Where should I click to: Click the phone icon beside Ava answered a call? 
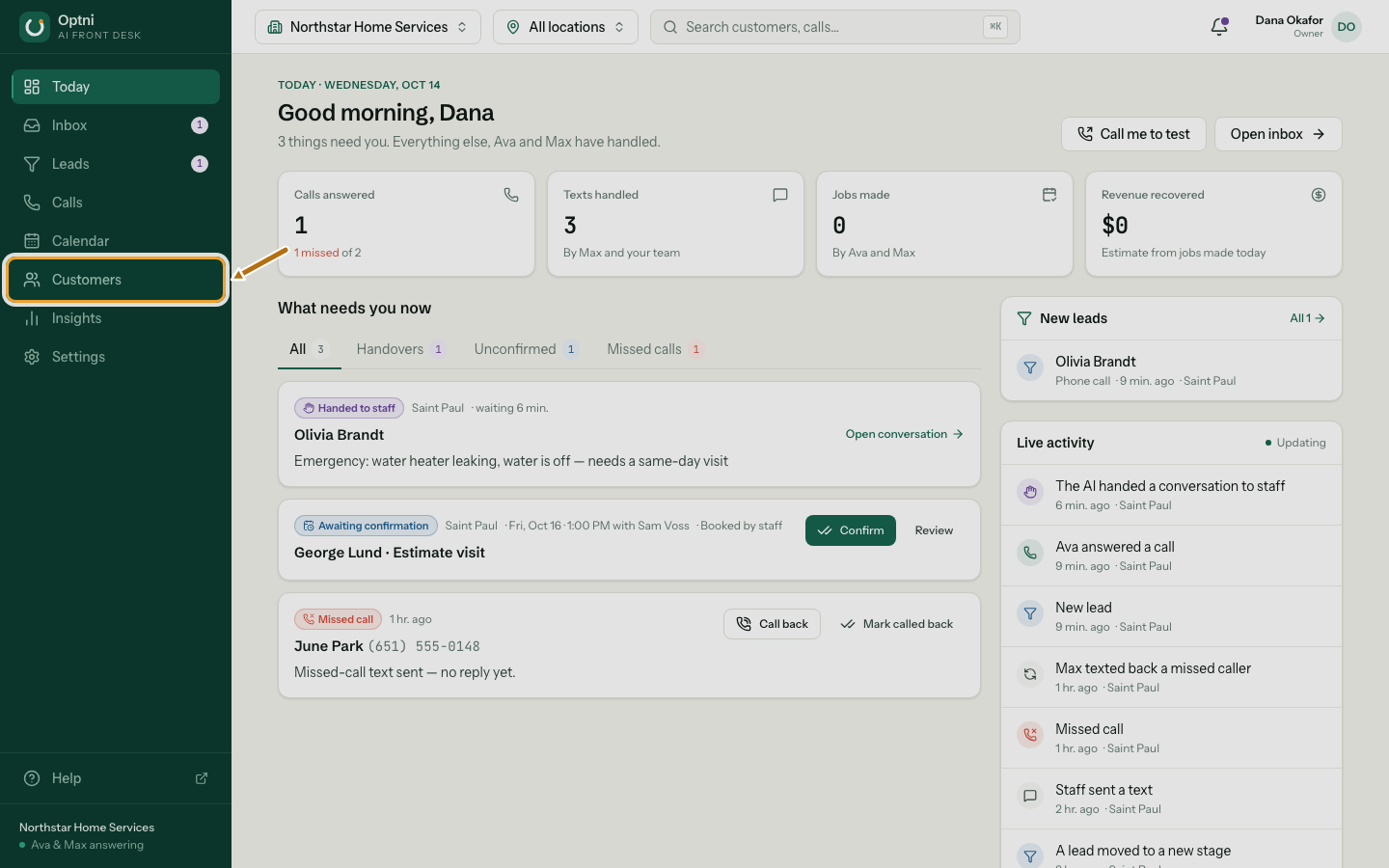(x=1030, y=553)
